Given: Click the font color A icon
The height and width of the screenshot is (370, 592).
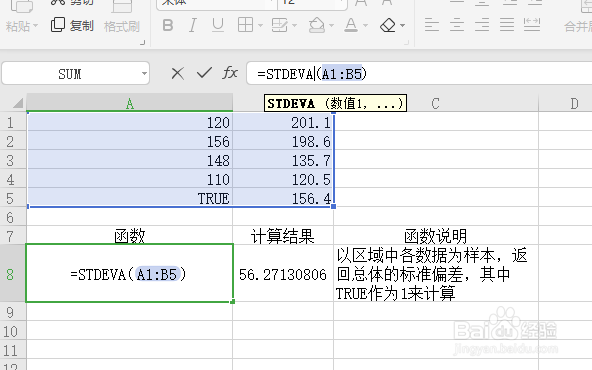Looking at the screenshot, I should tap(351, 25).
